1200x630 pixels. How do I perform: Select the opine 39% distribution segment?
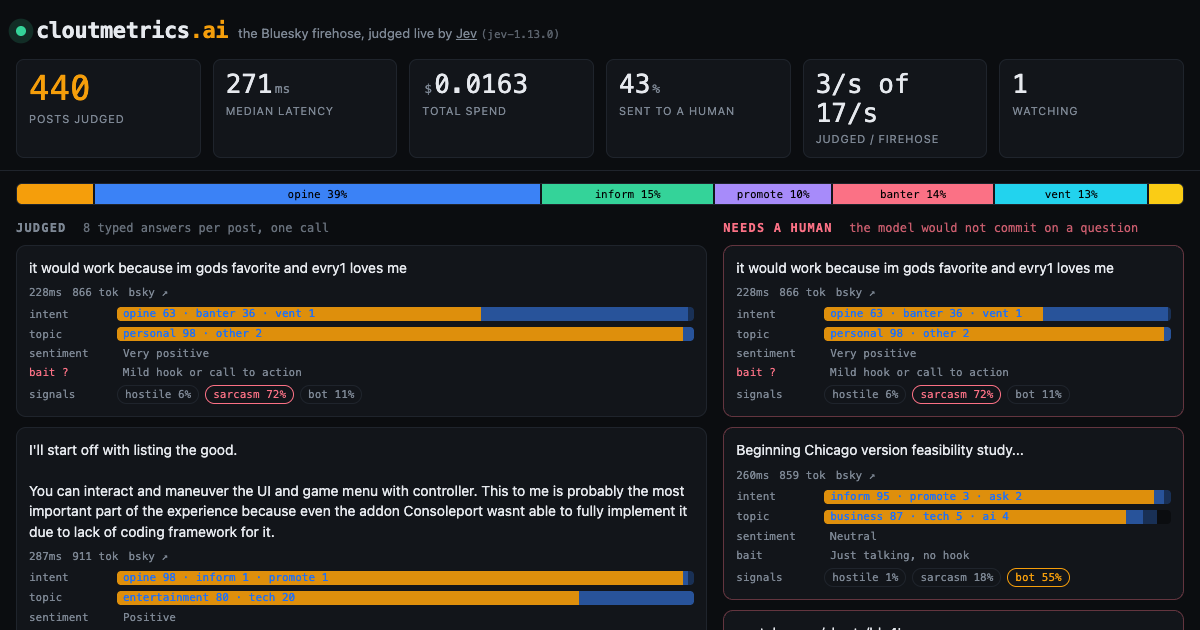click(317, 194)
